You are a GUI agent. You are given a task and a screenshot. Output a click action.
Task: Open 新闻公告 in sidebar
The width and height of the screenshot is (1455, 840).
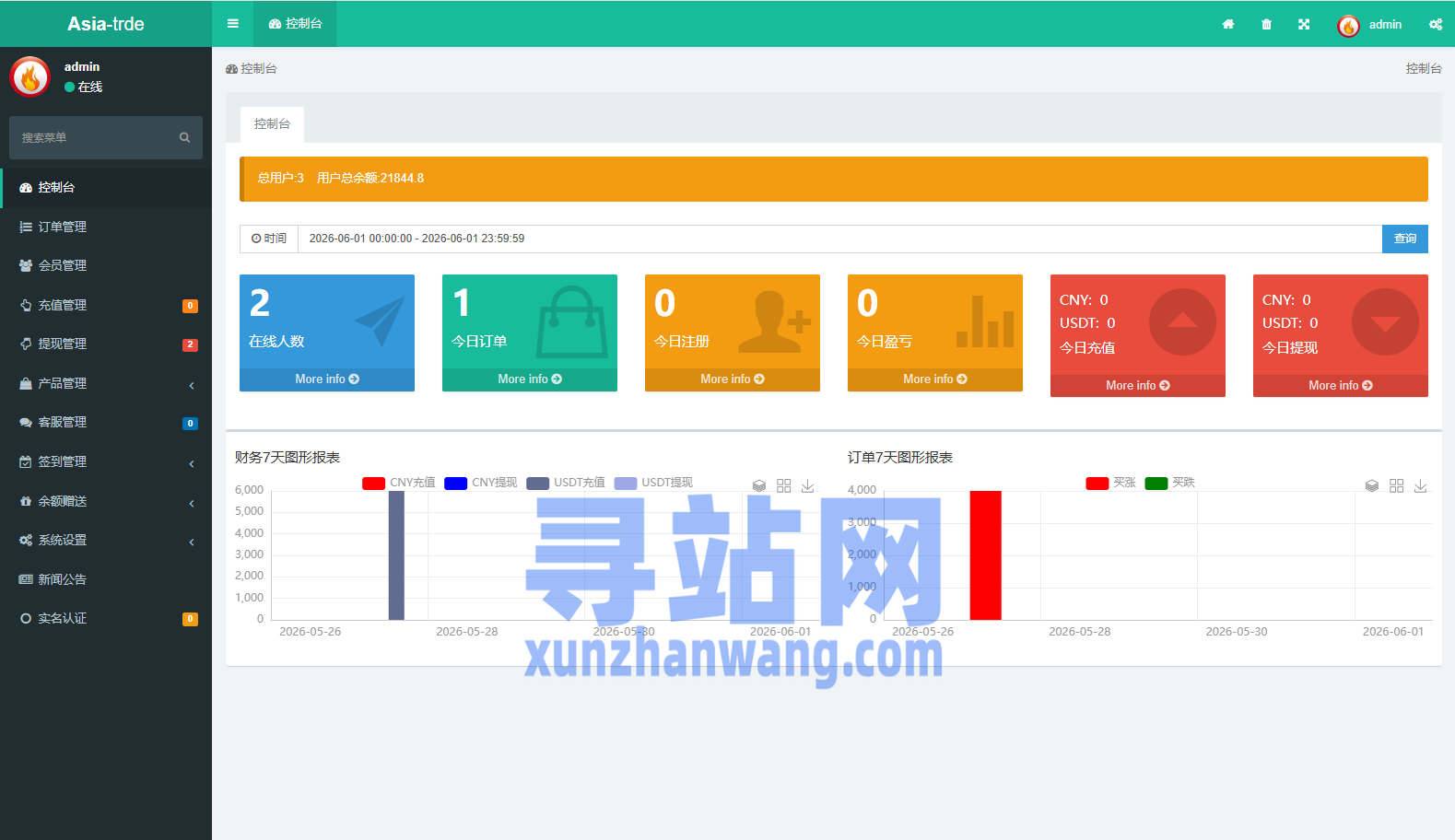point(106,579)
